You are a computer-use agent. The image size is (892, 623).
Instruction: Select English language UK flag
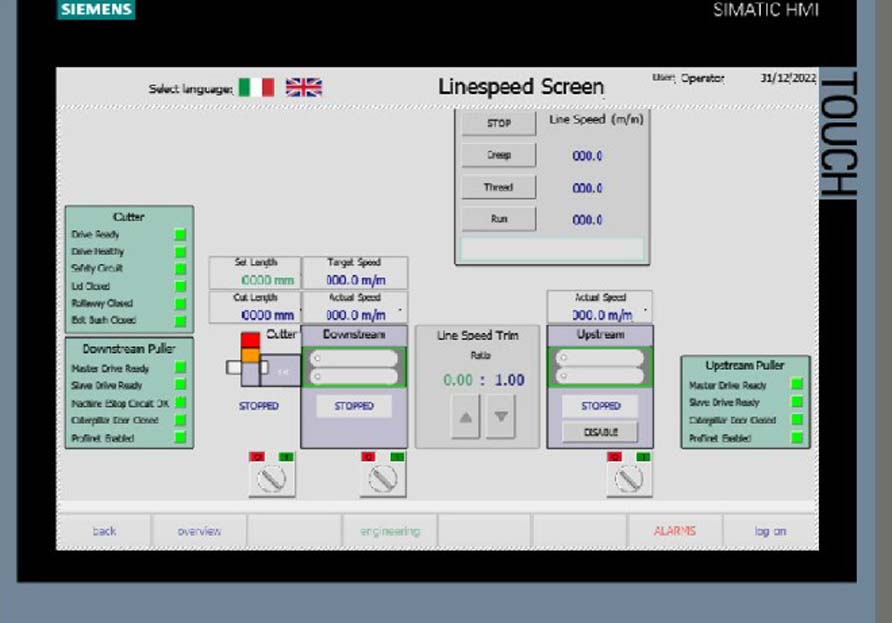(304, 88)
